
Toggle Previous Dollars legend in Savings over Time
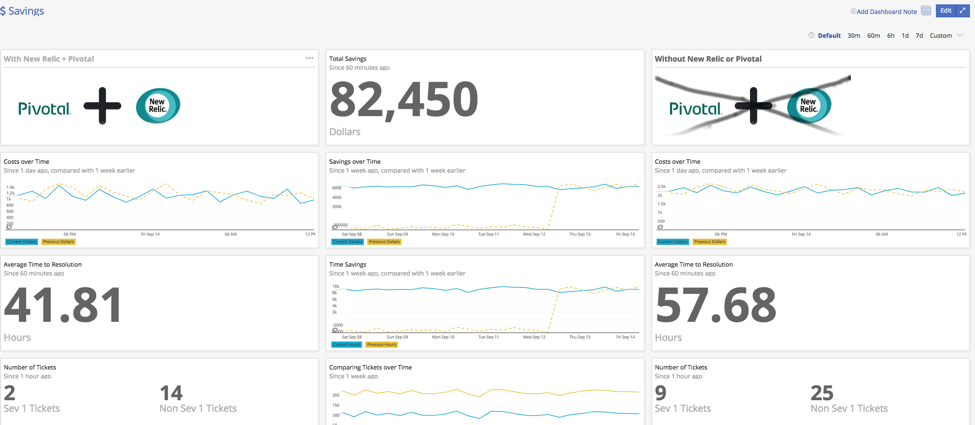(384, 241)
